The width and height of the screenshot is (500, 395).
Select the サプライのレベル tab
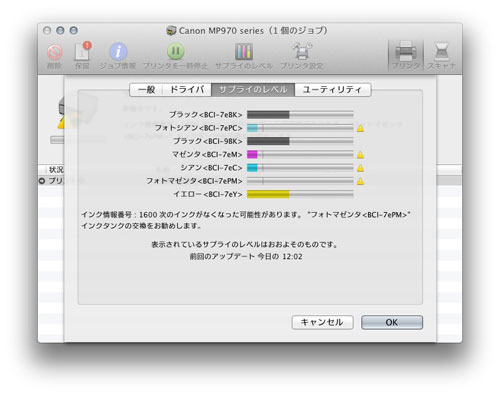pos(253,90)
